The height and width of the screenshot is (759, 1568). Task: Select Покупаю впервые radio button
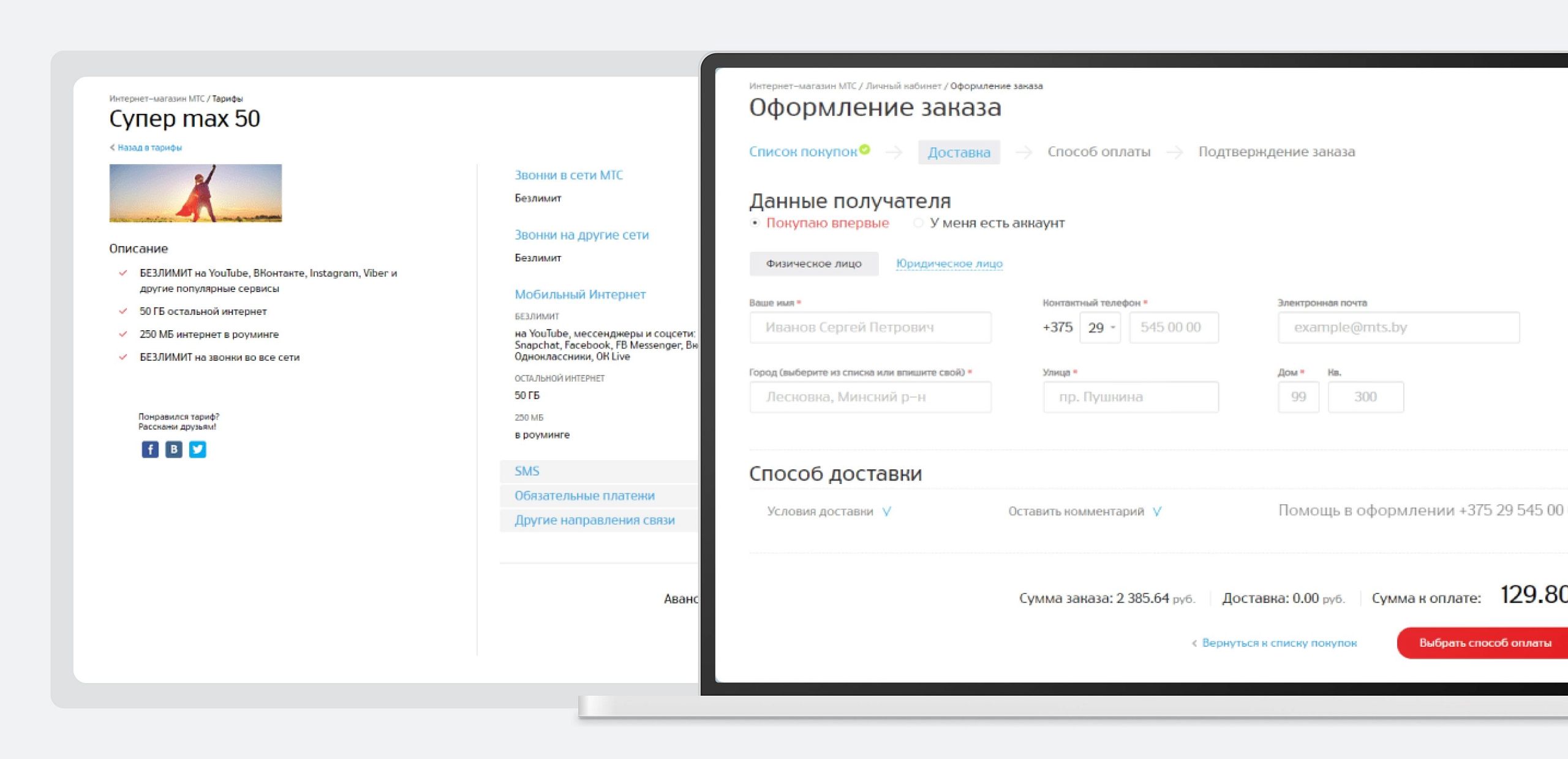click(x=755, y=223)
